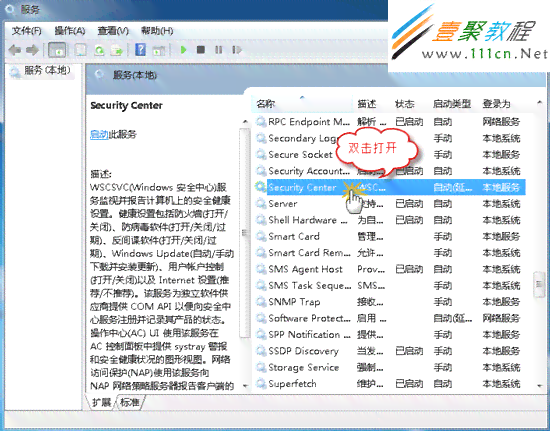Viewport: 550px width, 431px height.
Task: Restart service using the restart icon
Action: coord(237,50)
